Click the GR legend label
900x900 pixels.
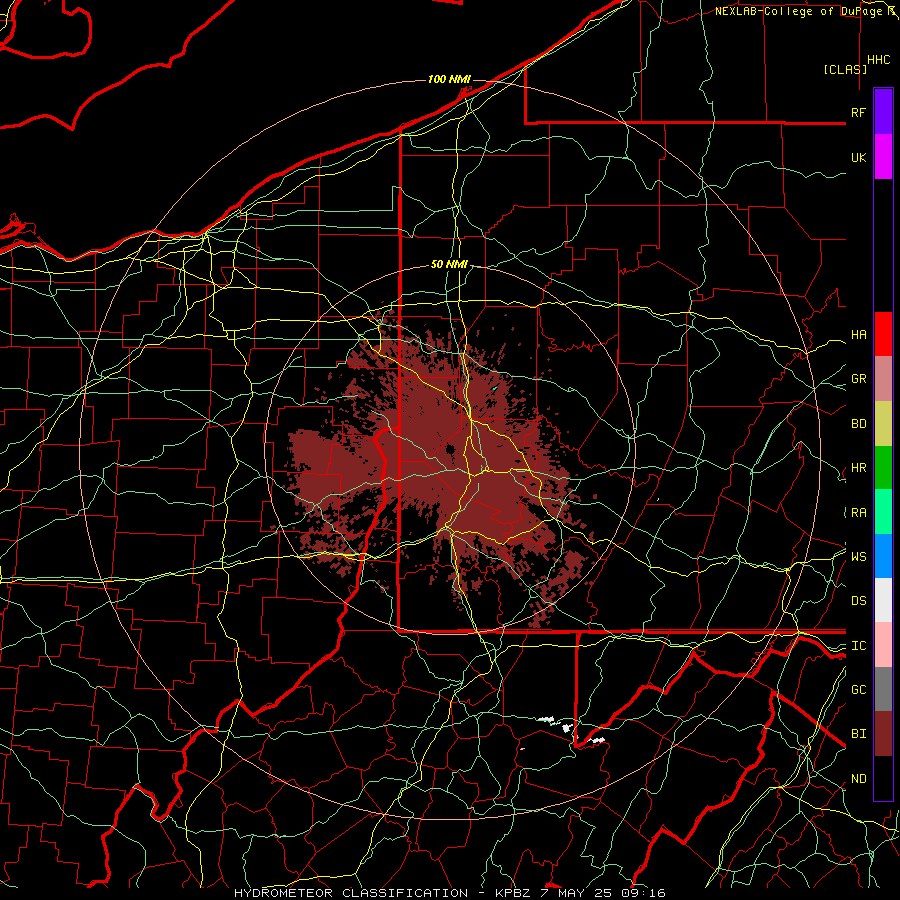[x=859, y=379]
